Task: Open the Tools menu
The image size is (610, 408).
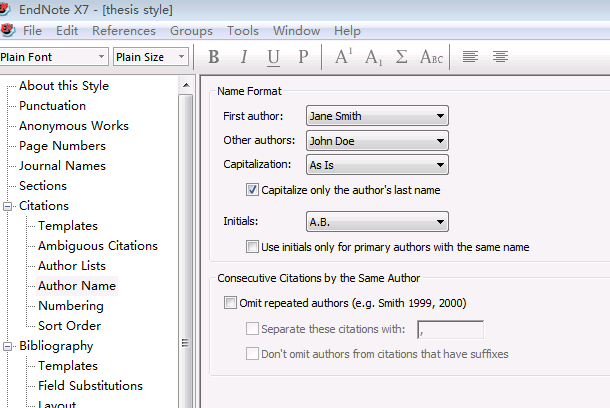Action: (243, 31)
